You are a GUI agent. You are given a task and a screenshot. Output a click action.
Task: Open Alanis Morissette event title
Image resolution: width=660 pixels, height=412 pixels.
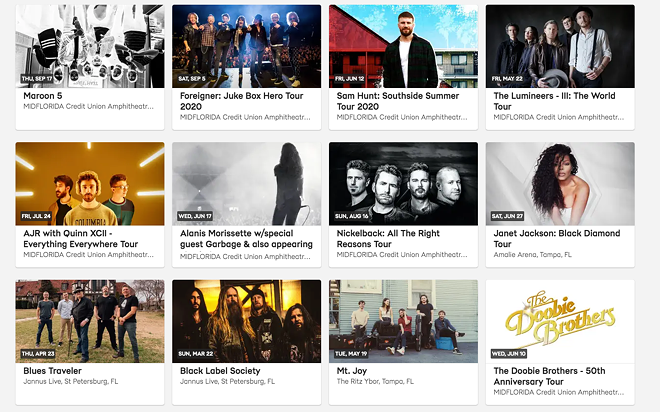[246, 239]
